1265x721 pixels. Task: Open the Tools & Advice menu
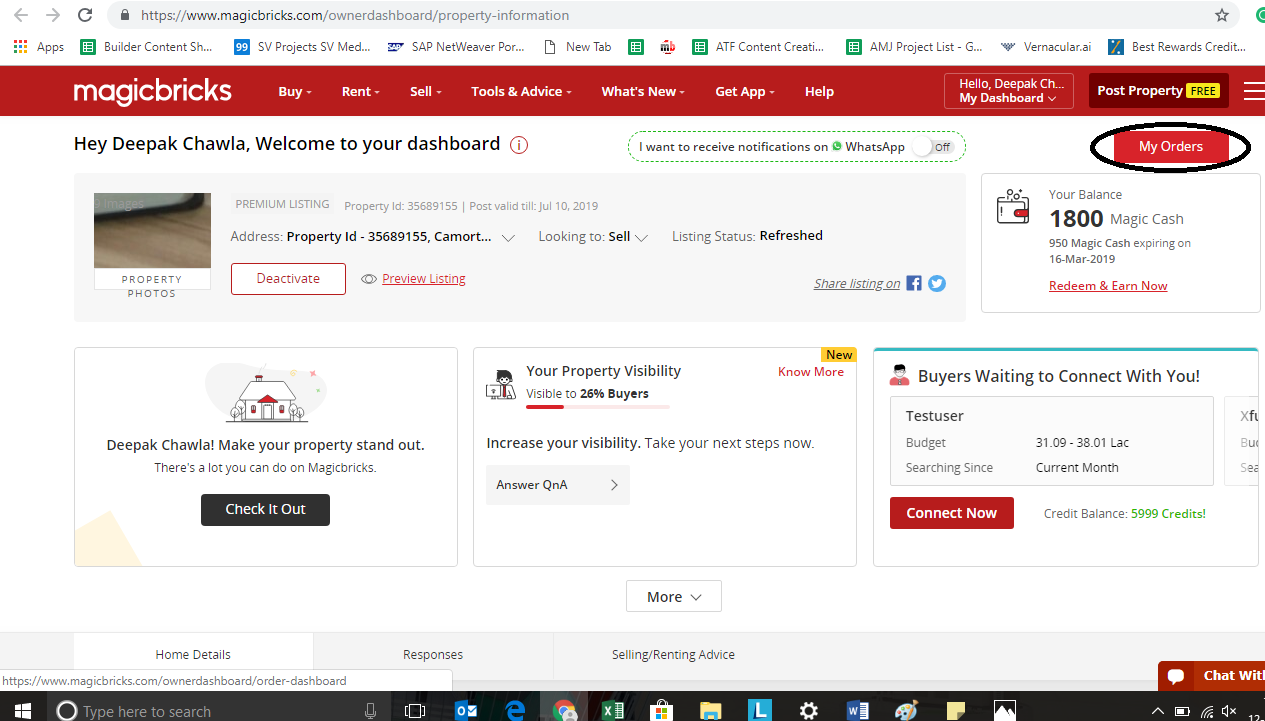pos(521,91)
